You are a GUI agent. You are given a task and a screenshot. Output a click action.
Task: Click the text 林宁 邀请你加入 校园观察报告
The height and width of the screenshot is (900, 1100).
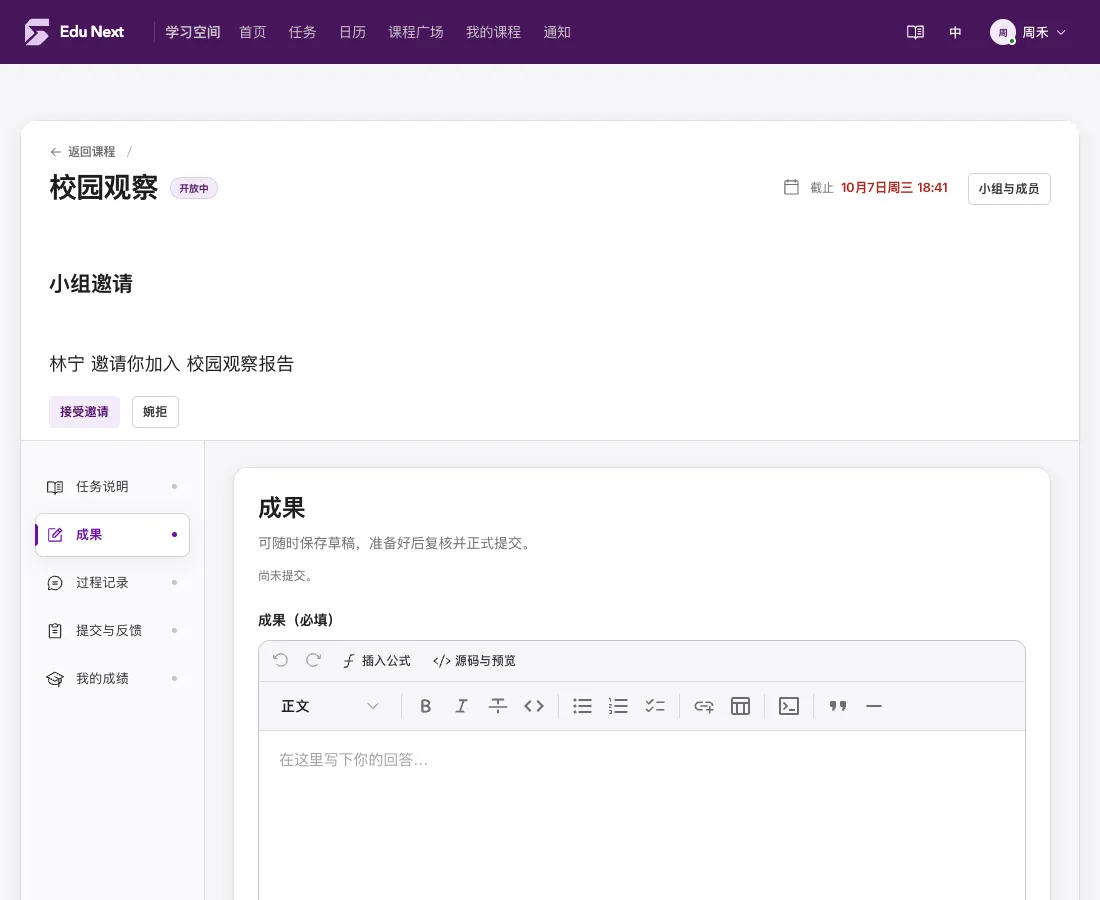point(171,363)
